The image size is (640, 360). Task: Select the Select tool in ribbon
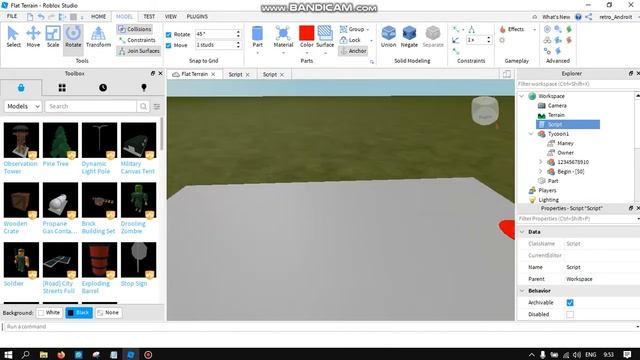(x=13, y=37)
